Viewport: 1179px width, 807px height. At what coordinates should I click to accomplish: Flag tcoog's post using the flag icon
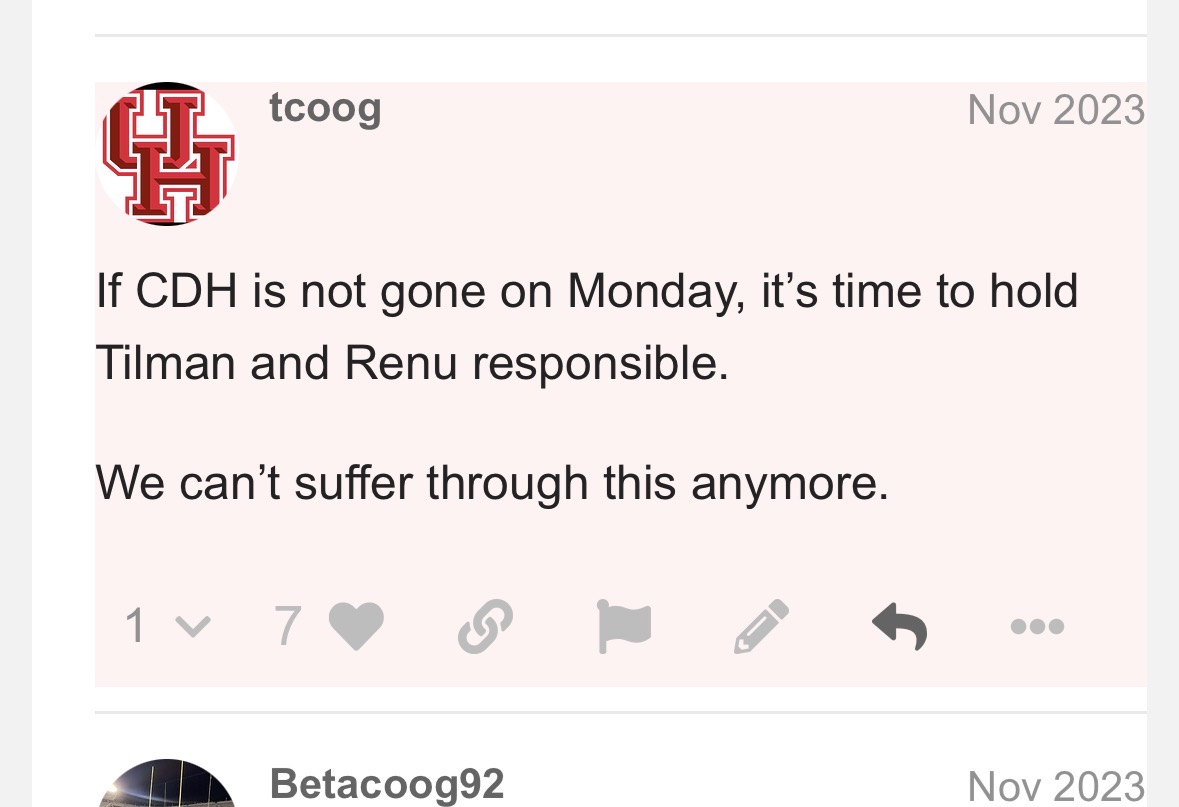(624, 626)
